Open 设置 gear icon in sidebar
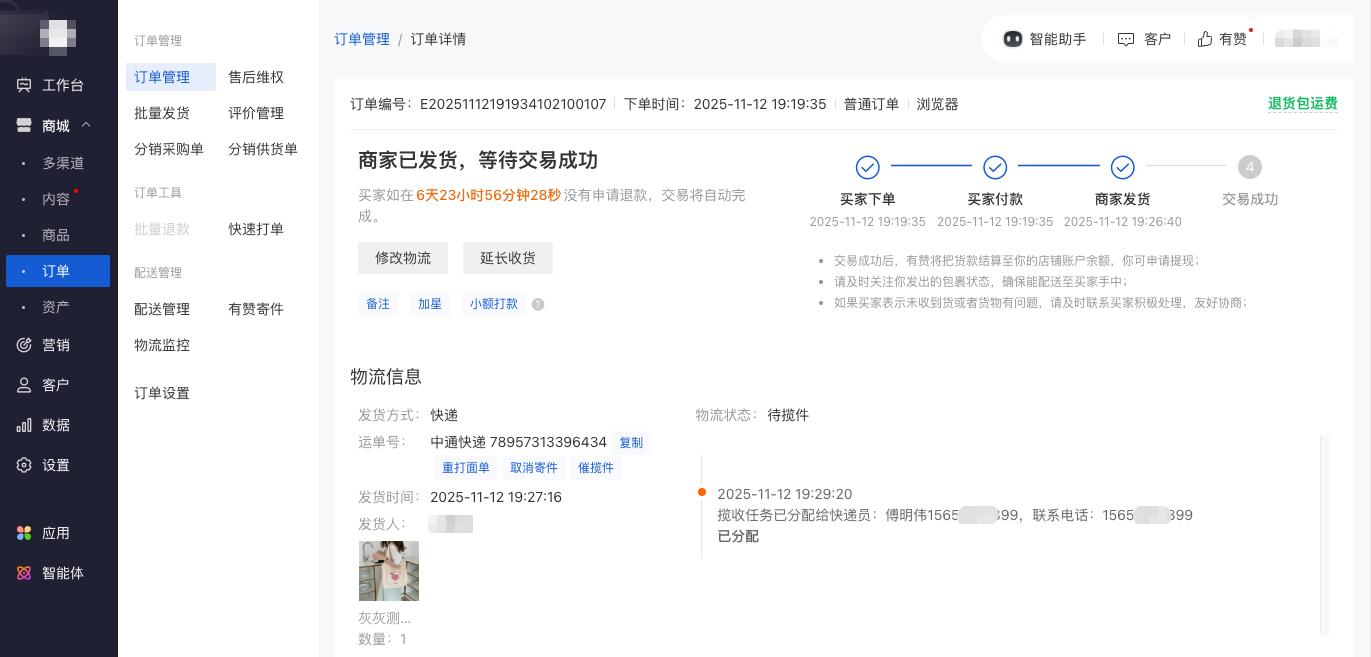 click(24, 465)
